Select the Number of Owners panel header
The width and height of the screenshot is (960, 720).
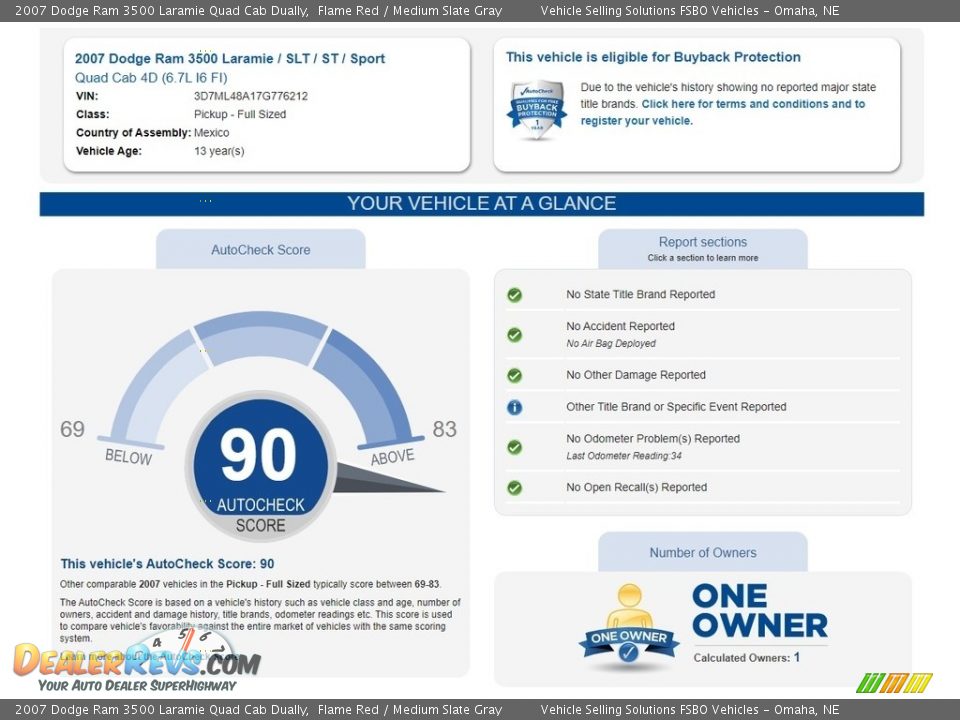pos(703,552)
